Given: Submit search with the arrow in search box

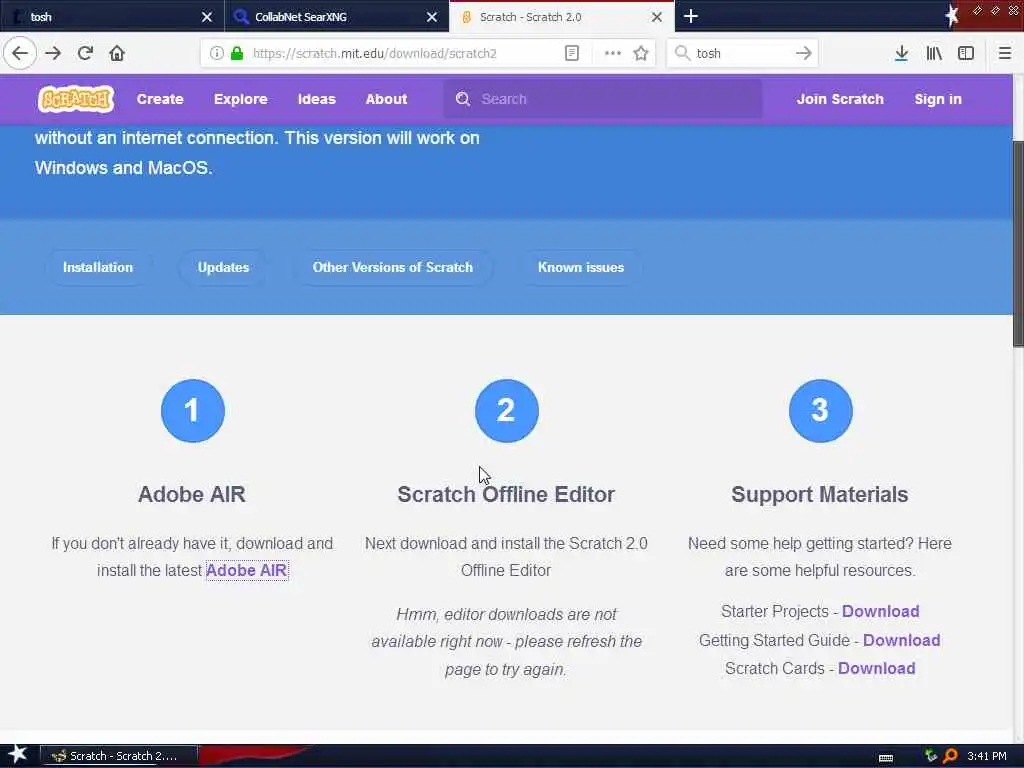Looking at the screenshot, I should coord(803,53).
